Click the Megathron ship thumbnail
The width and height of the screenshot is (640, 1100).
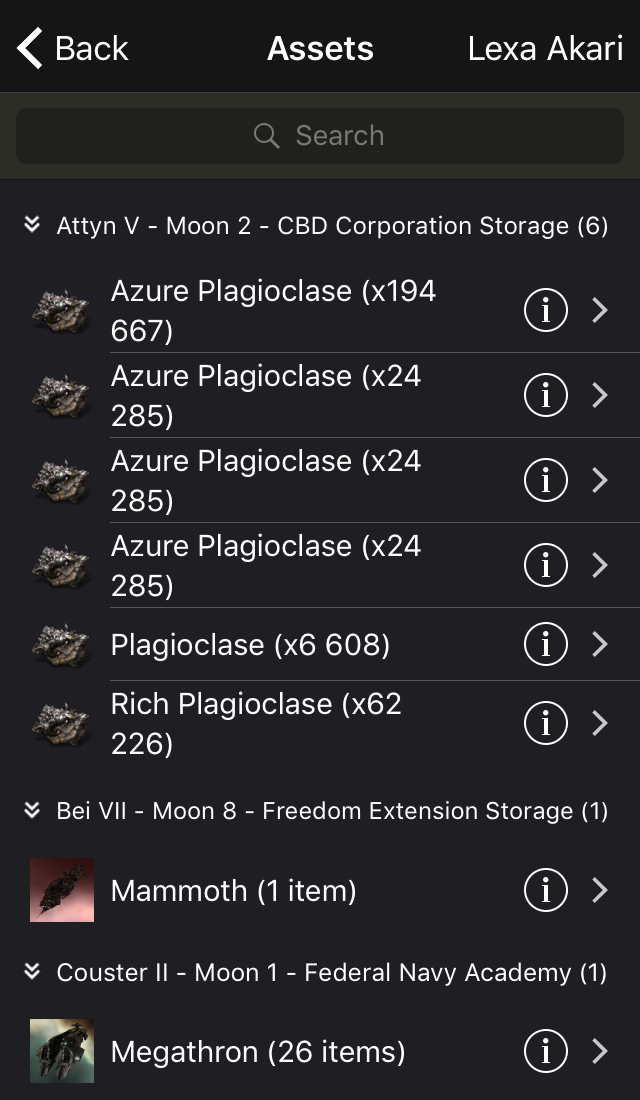[x=62, y=1051]
